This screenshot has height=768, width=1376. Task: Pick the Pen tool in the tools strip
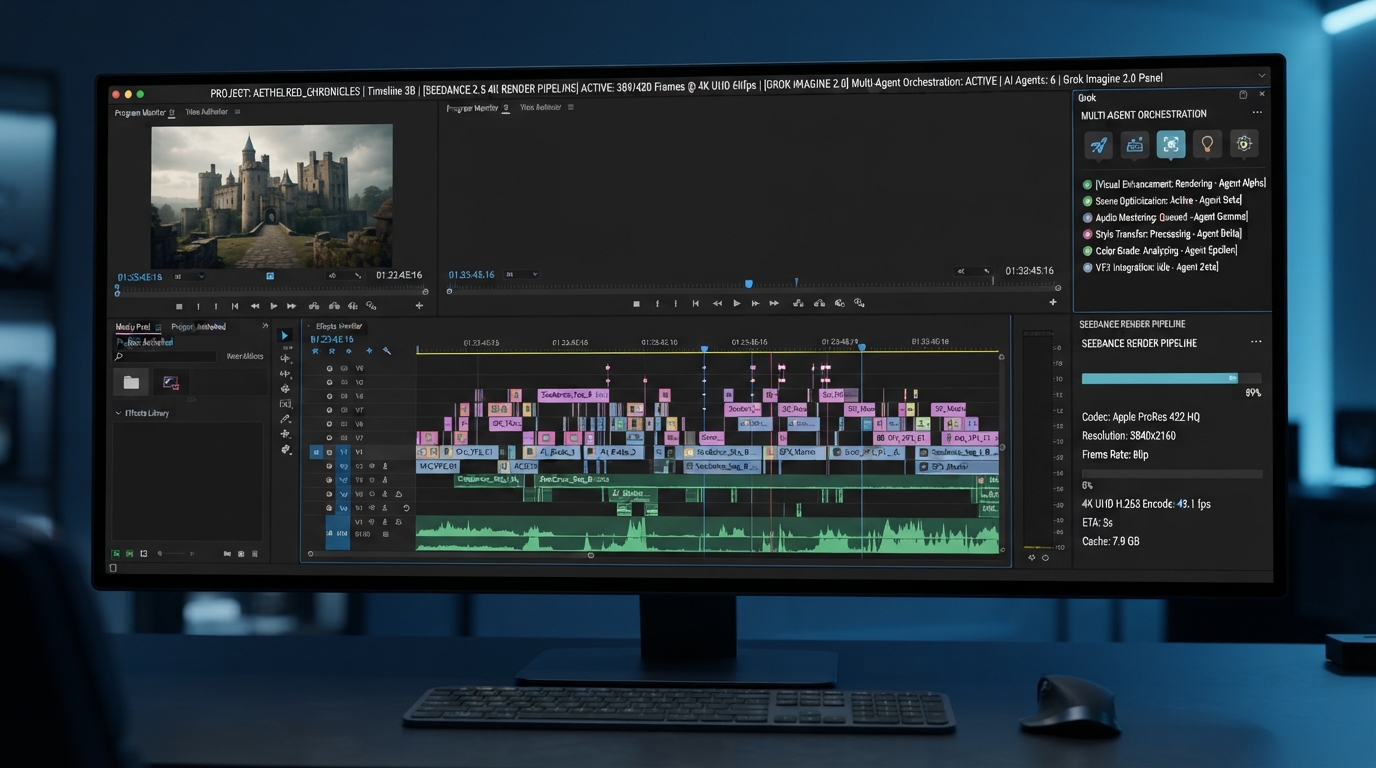pyautogui.click(x=285, y=419)
